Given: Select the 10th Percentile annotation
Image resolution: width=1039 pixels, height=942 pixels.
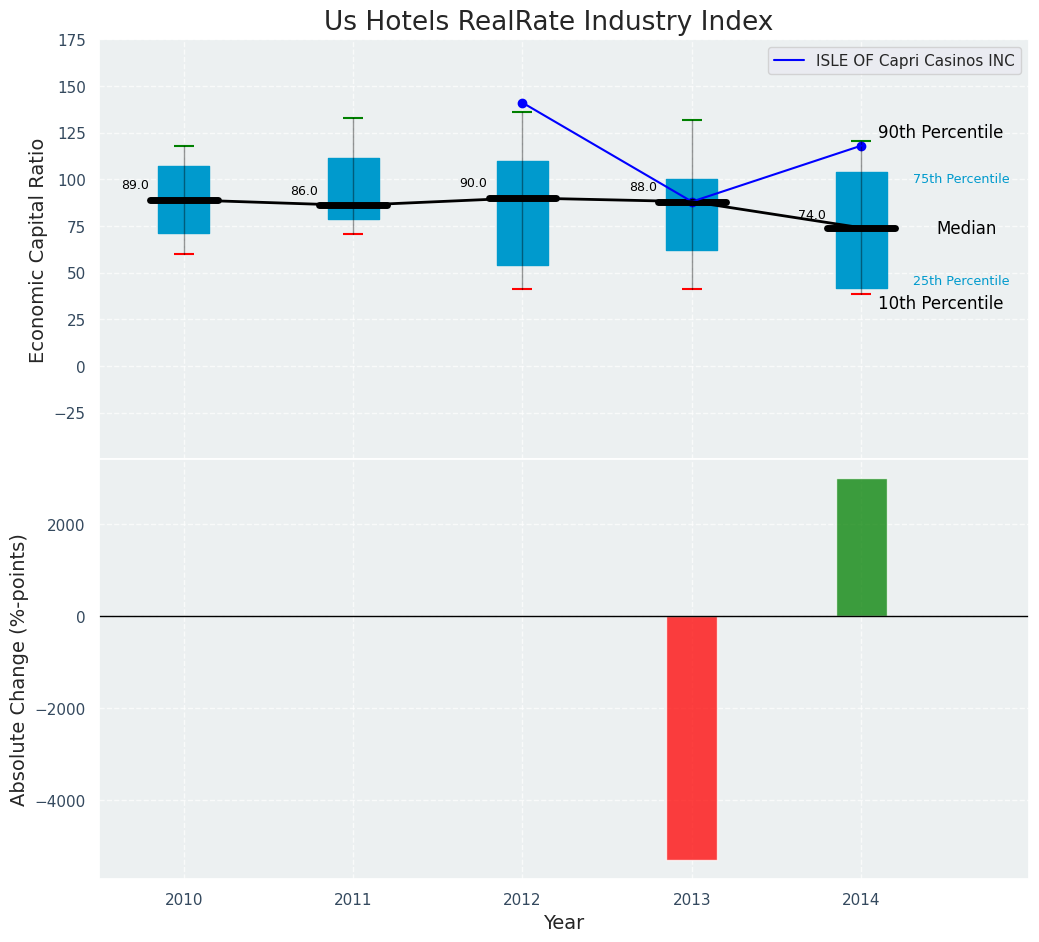Looking at the screenshot, I should point(940,303).
